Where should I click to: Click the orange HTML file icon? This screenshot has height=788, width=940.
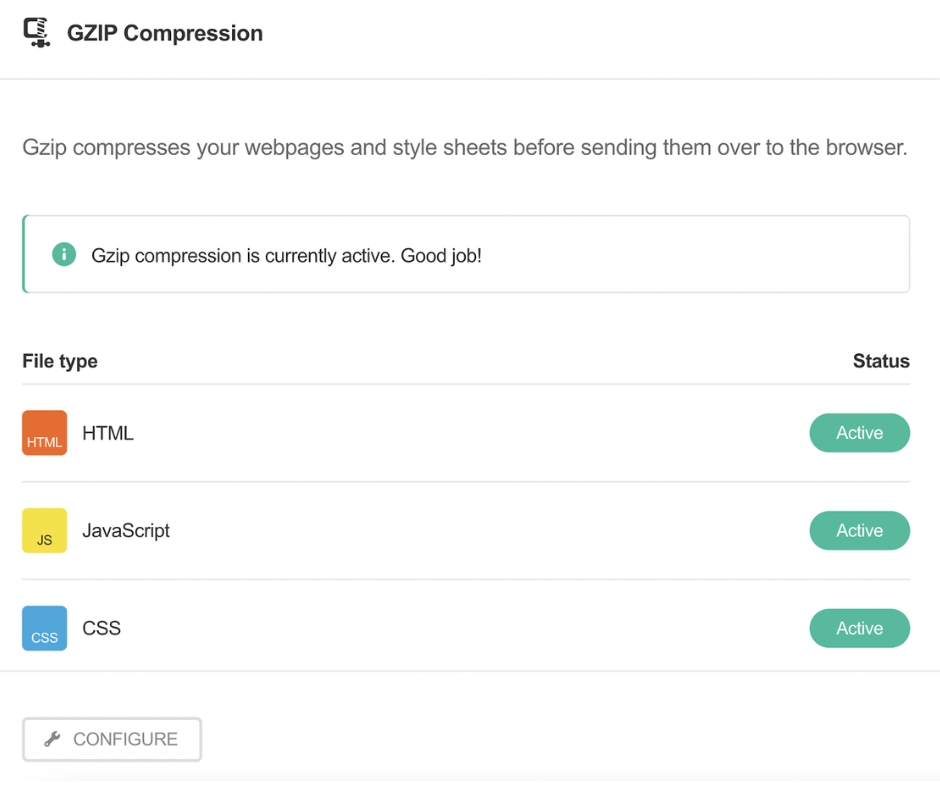click(44, 433)
